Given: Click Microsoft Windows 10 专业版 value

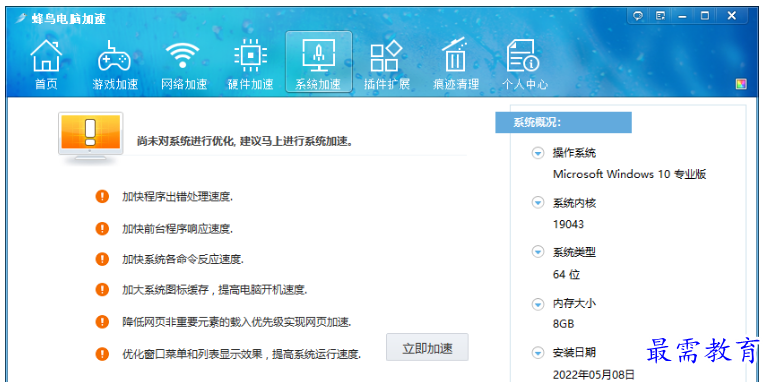Looking at the screenshot, I should (x=629, y=174).
